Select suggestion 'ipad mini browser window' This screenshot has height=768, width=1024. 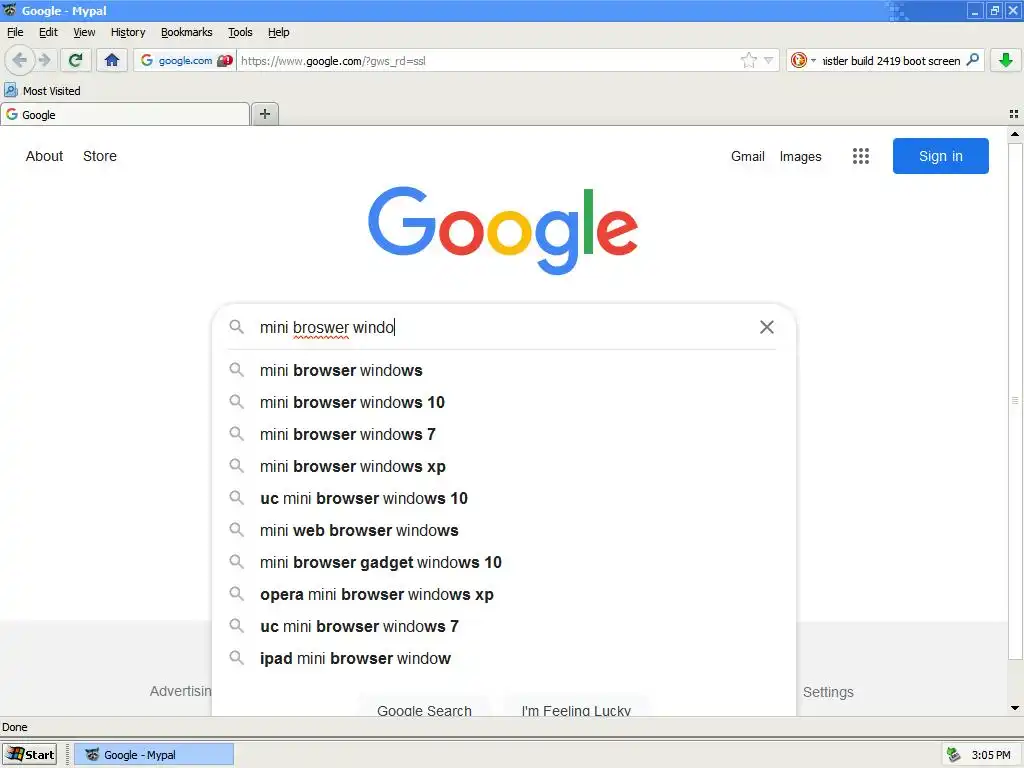click(503, 658)
